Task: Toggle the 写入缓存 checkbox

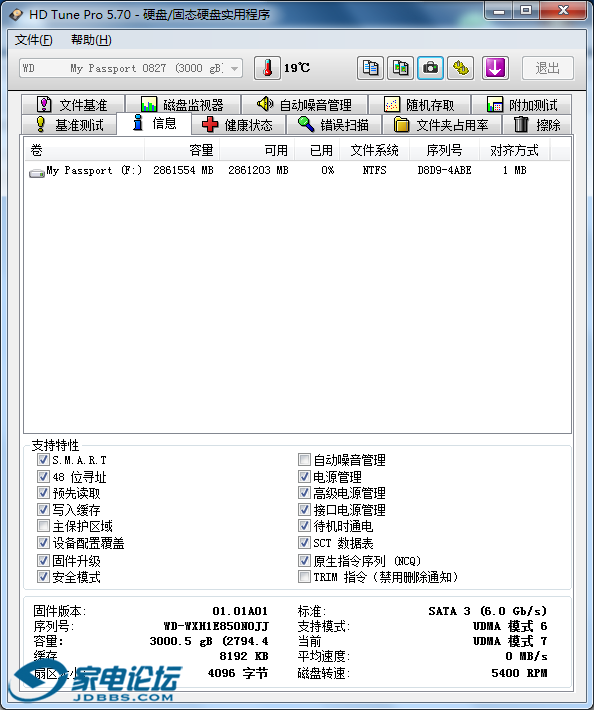Action: 43,510
